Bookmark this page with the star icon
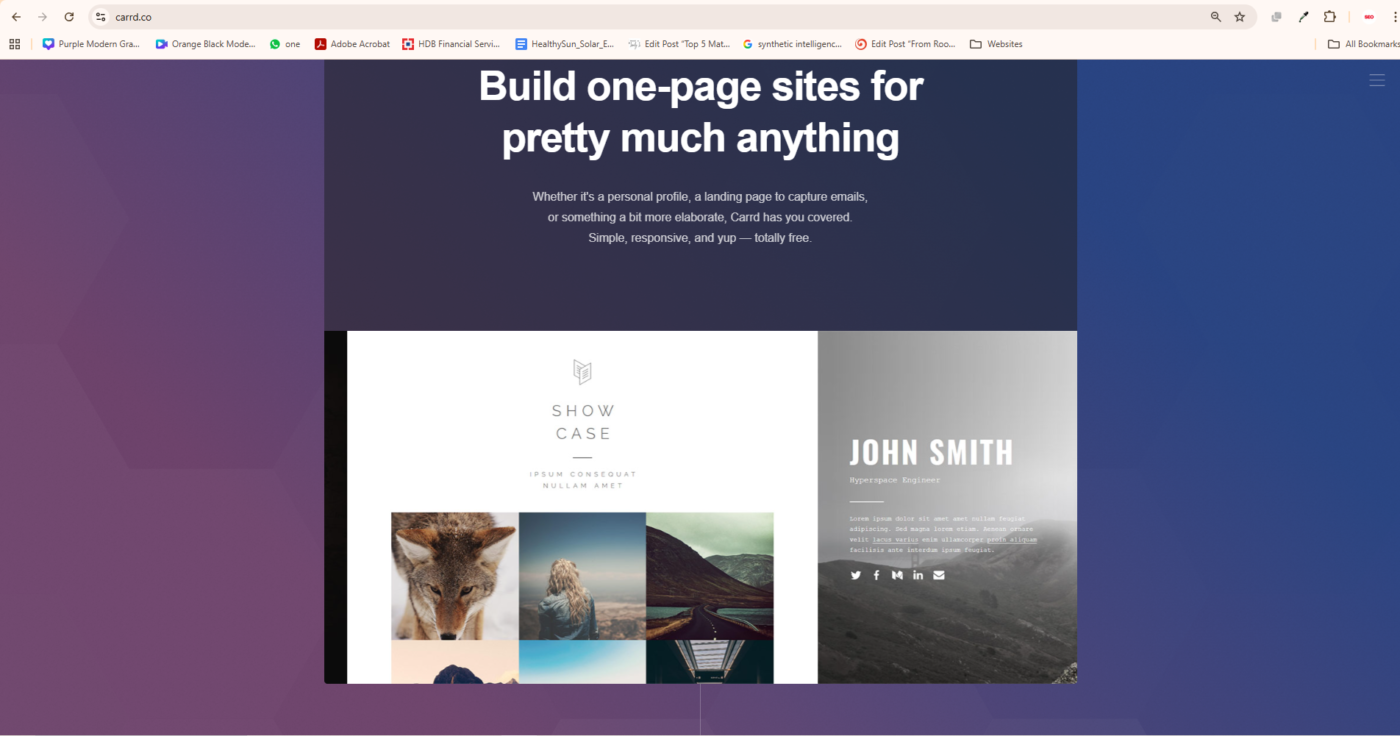Viewport: 1400px width, 736px height. tap(1240, 17)
